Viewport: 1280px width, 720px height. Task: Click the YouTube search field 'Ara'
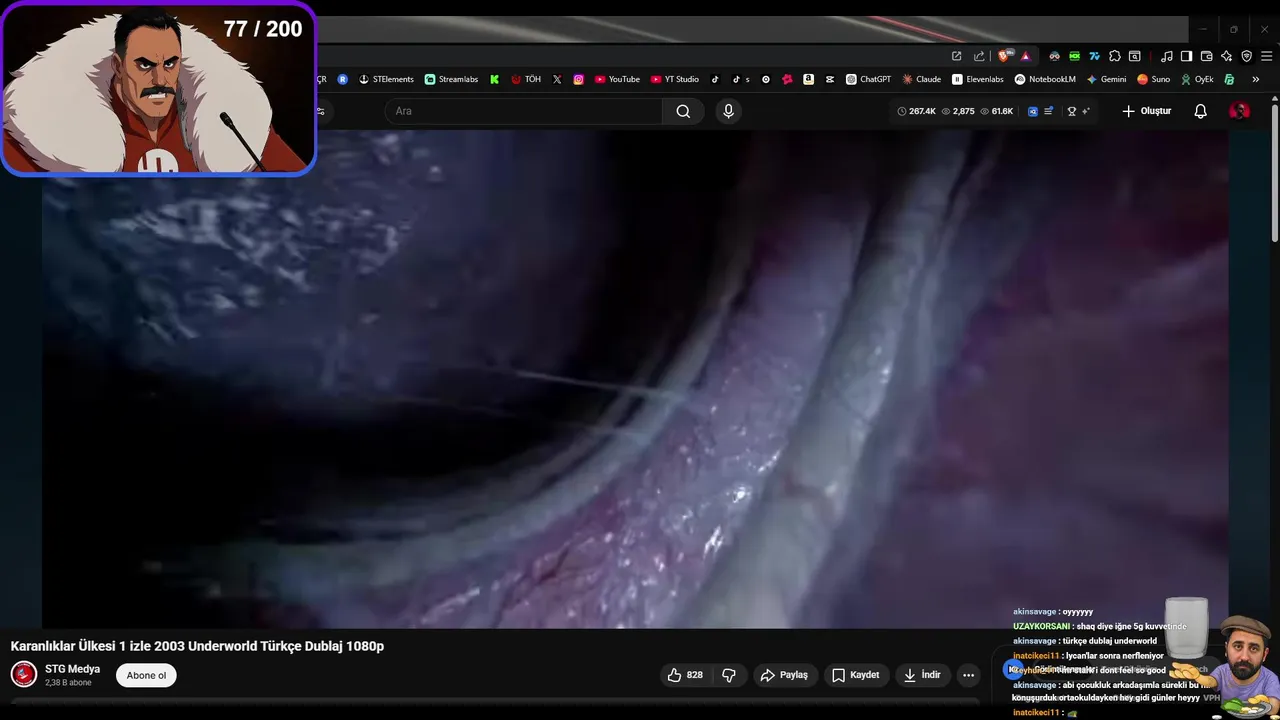point(524,111)
